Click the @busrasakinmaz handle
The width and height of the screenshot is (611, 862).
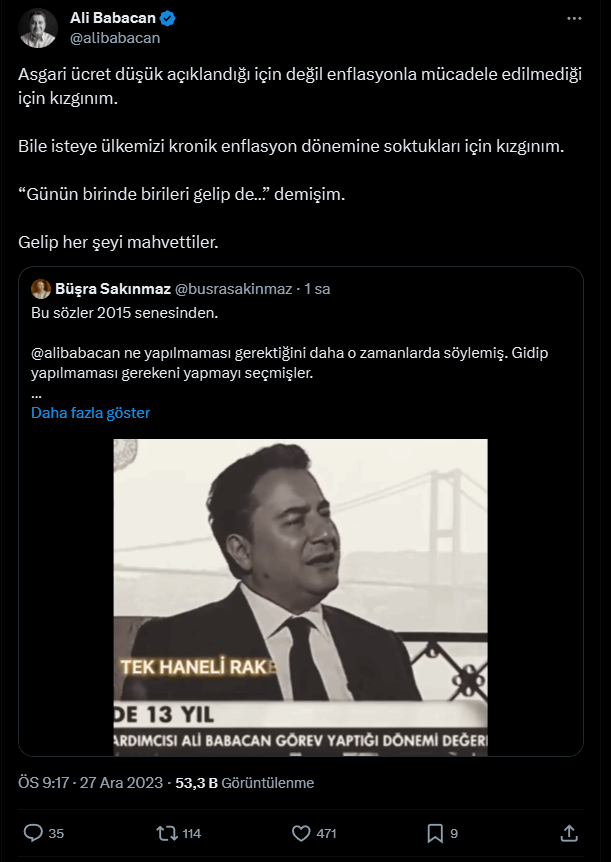pyautogui.click(x=233, y=289)
